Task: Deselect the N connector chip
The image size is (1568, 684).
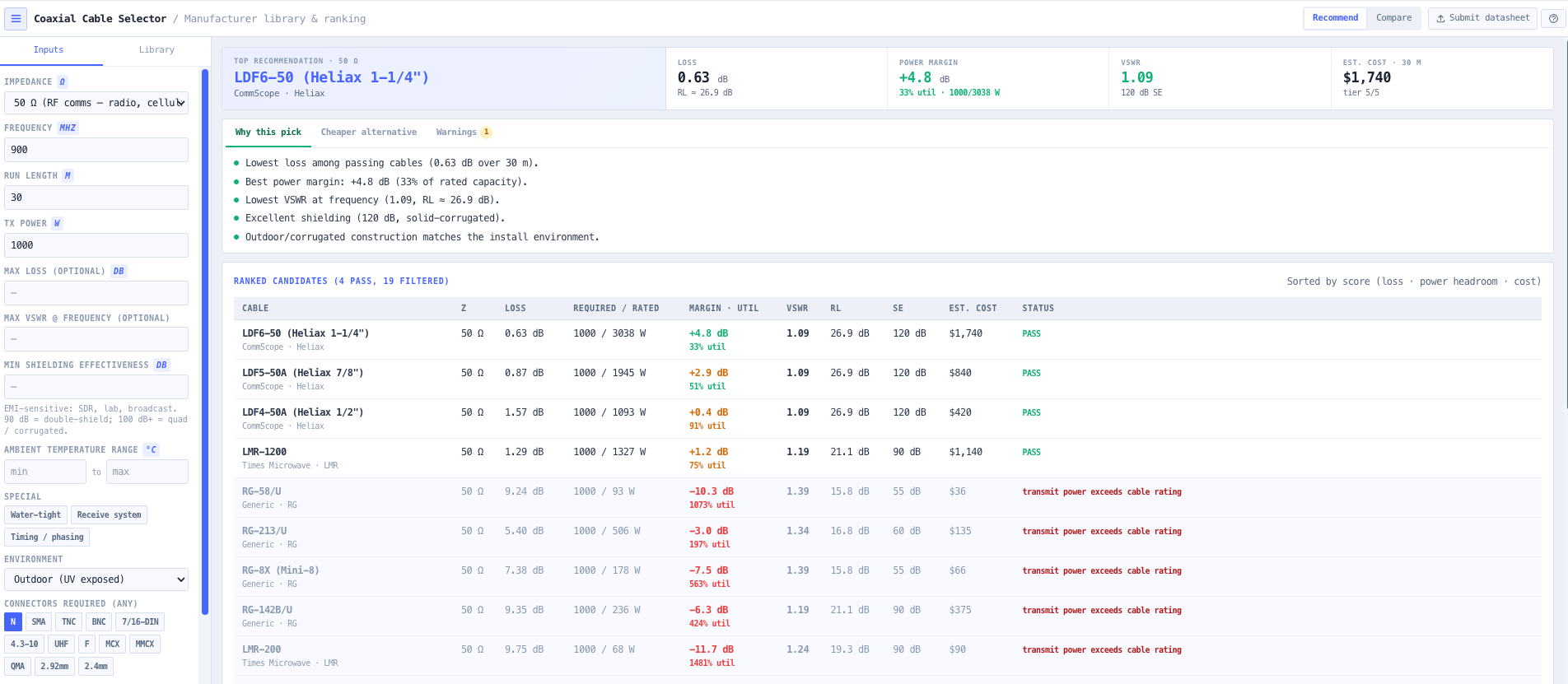Action: [13, 622]
